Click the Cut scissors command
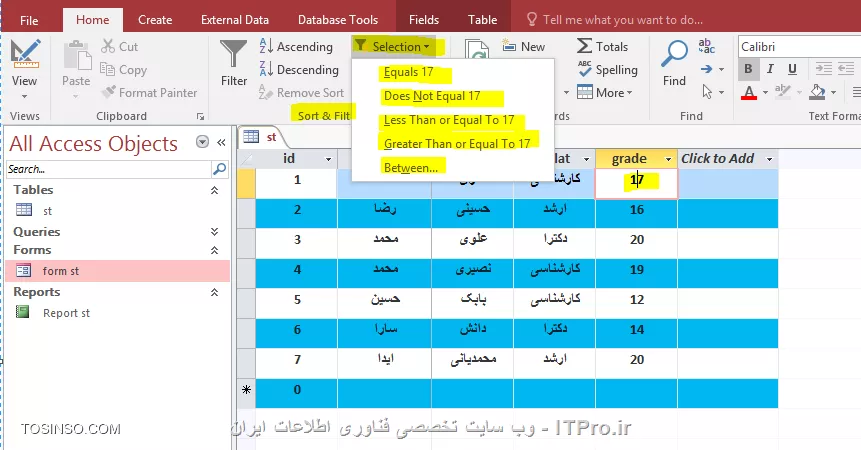Screen dimensions: 861x450 point(119,47)
